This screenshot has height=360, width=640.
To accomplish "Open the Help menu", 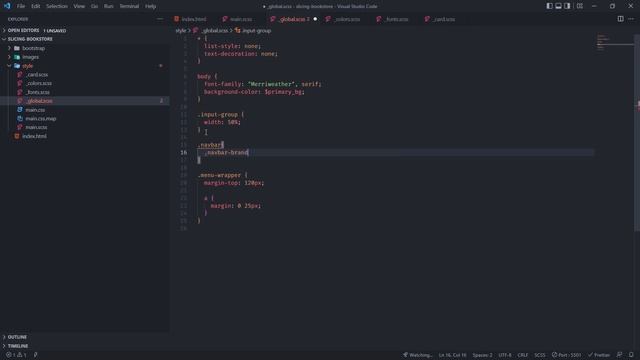I will click(x=151, y=6).
